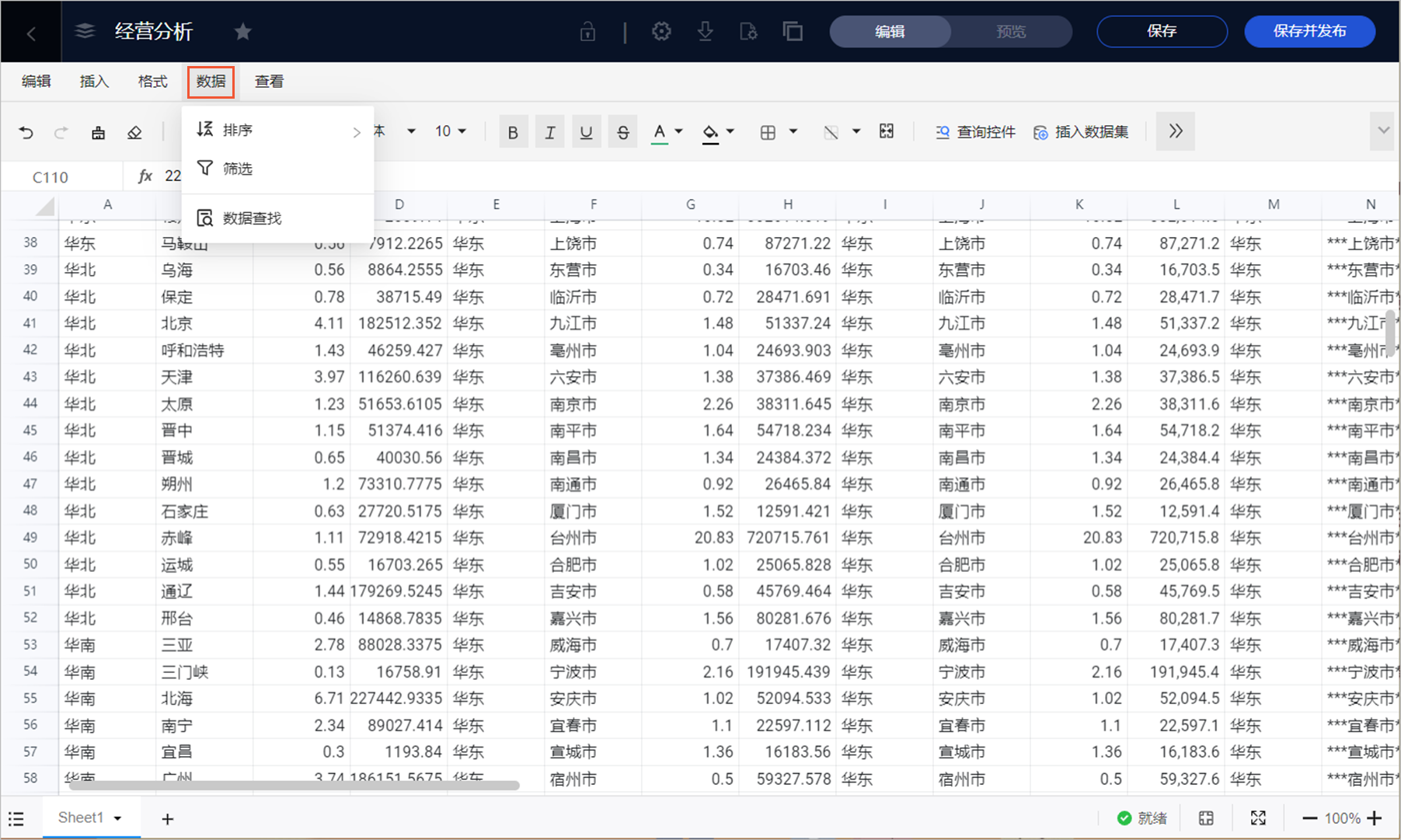This screenshot has height=840, width=1401.
Task: Click the layers icon beside 经营分析
Action: coord(85,31)
